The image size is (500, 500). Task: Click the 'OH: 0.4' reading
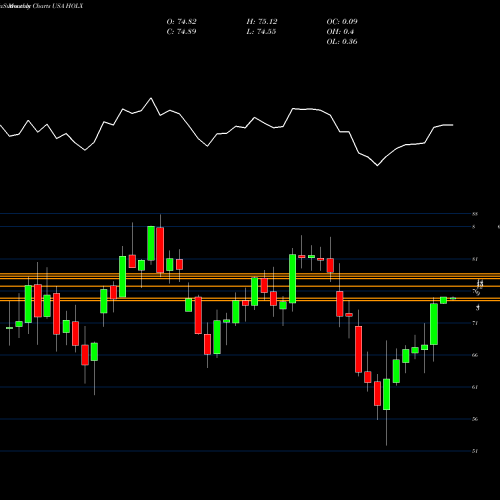click(x=340, y=32)
